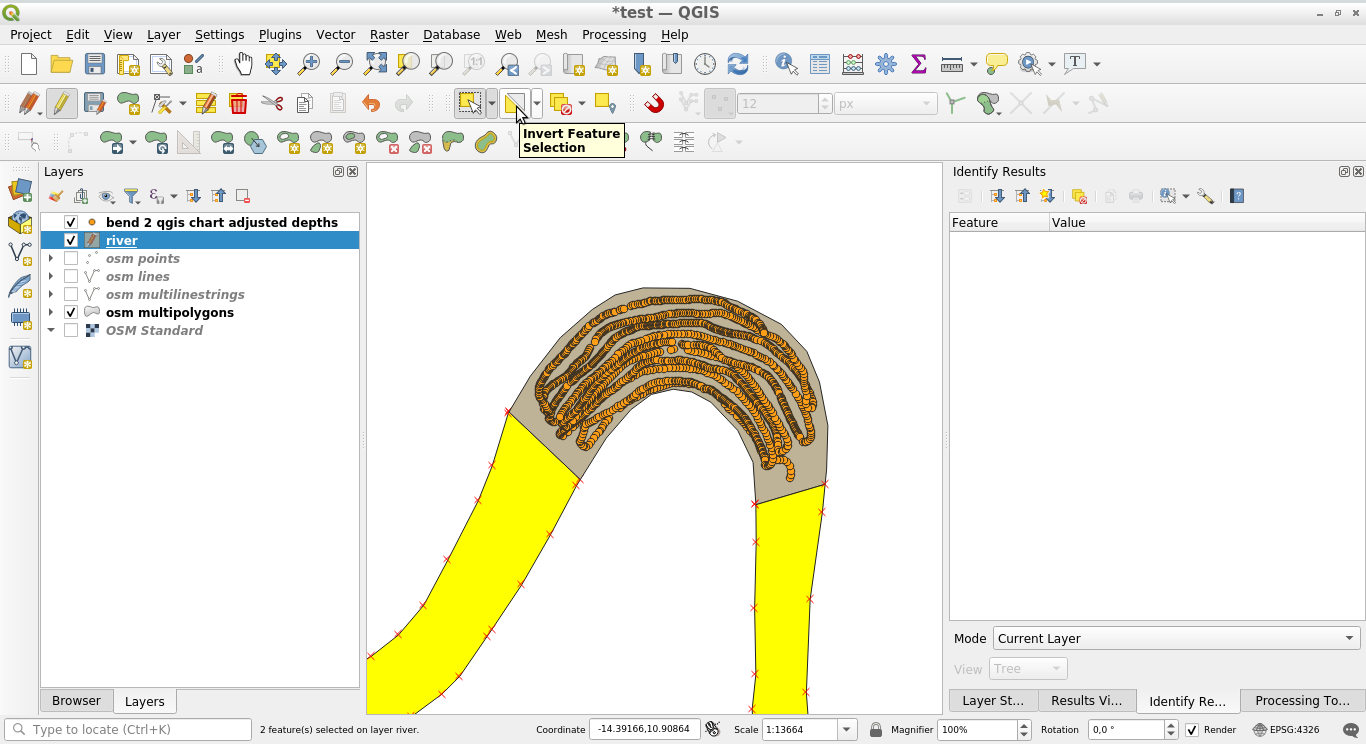Click the Coordinate input field
Viewport: 1366px width, 744px height.
[644, 730]
